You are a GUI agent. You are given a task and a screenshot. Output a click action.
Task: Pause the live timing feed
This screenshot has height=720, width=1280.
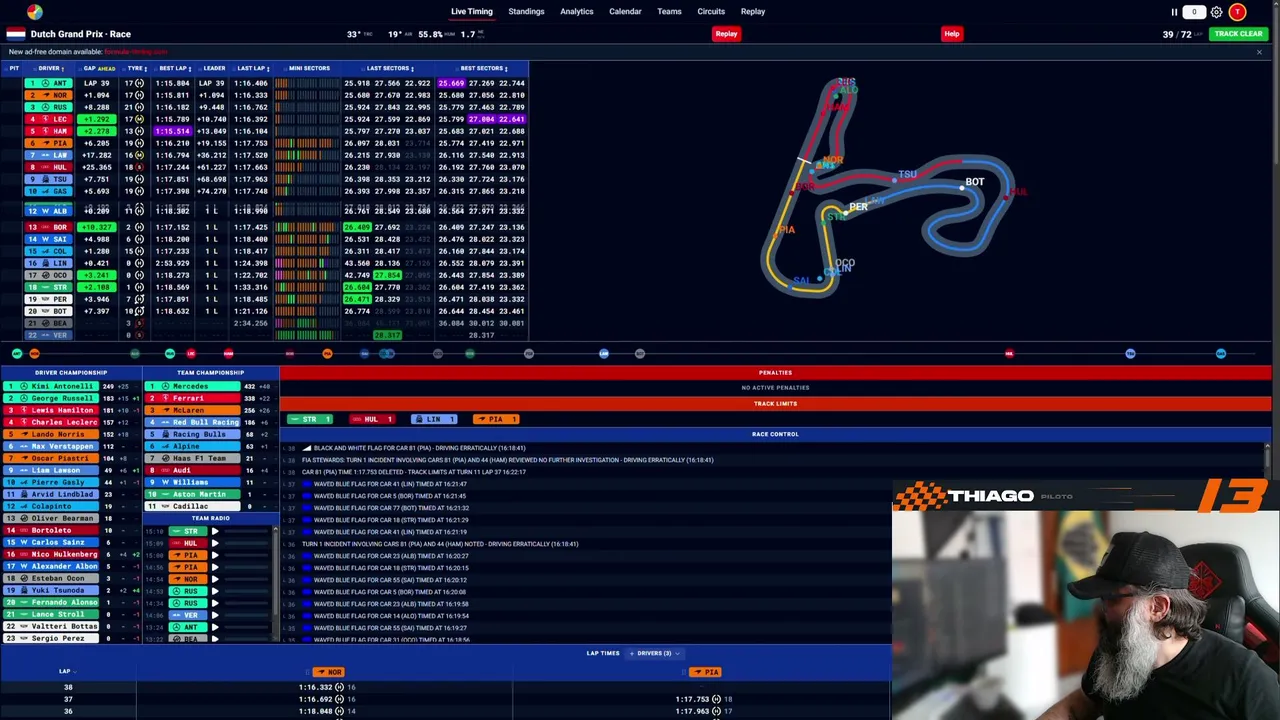pyautogui.click(x=1174, y=12)
